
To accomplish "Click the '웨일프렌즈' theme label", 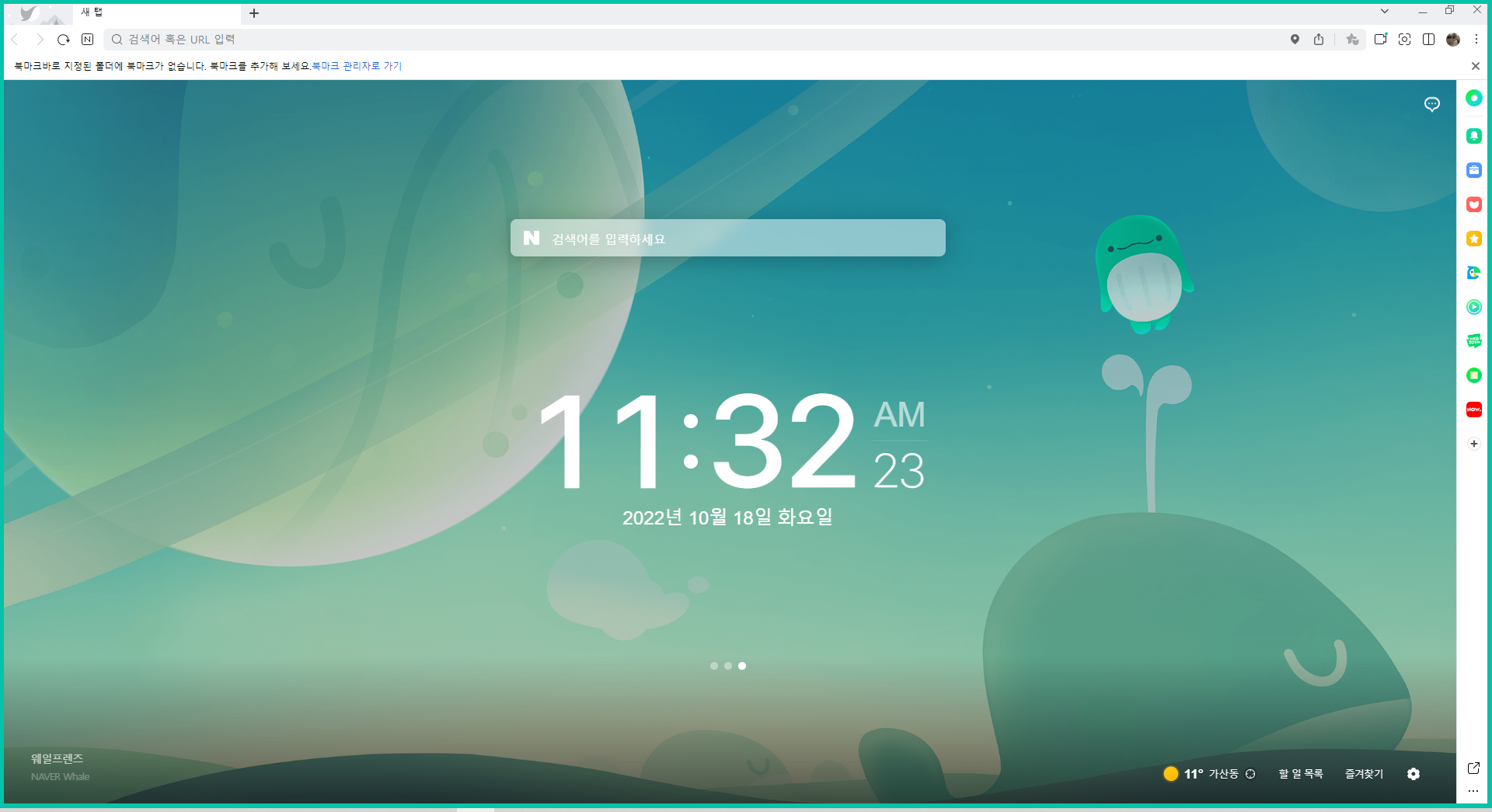I will (57, 758).
